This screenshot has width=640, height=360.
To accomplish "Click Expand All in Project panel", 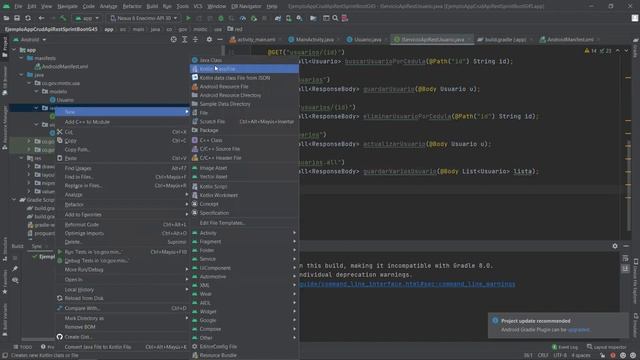I will pyautogui.click(x=184, y=40).
